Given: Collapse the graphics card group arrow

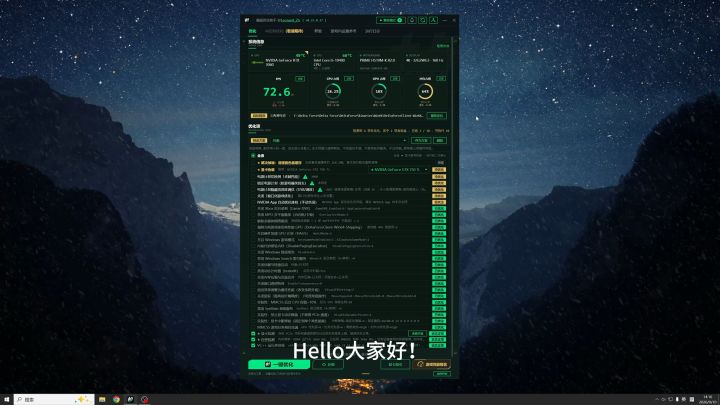Looking at the screenshot, I should 259,169.
